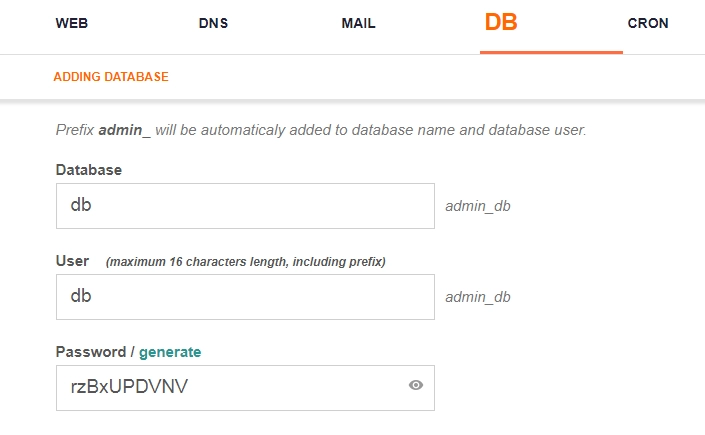Click admin_db preview beside User field
705x435 pixels.
click(x=478, y=298)
